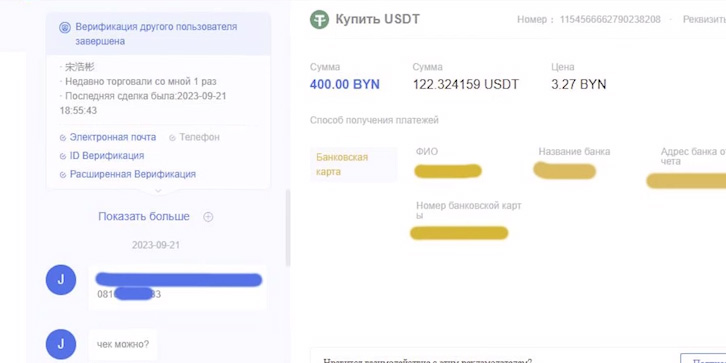
Task: Click the J avatar beside чек можно?
Action: pyautogui.click(x=61, y=344)
